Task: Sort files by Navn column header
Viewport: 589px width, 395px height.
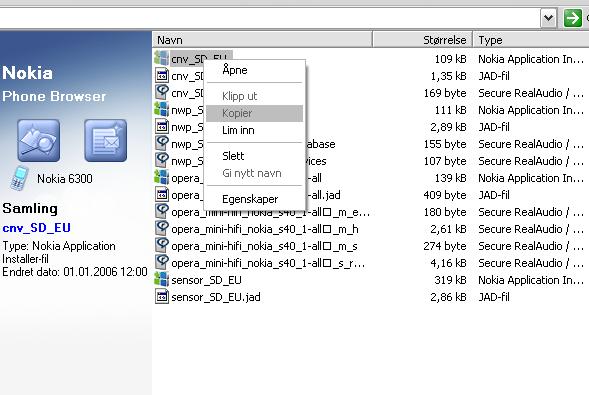Action: pyautogui.click(x=262, y=40)
